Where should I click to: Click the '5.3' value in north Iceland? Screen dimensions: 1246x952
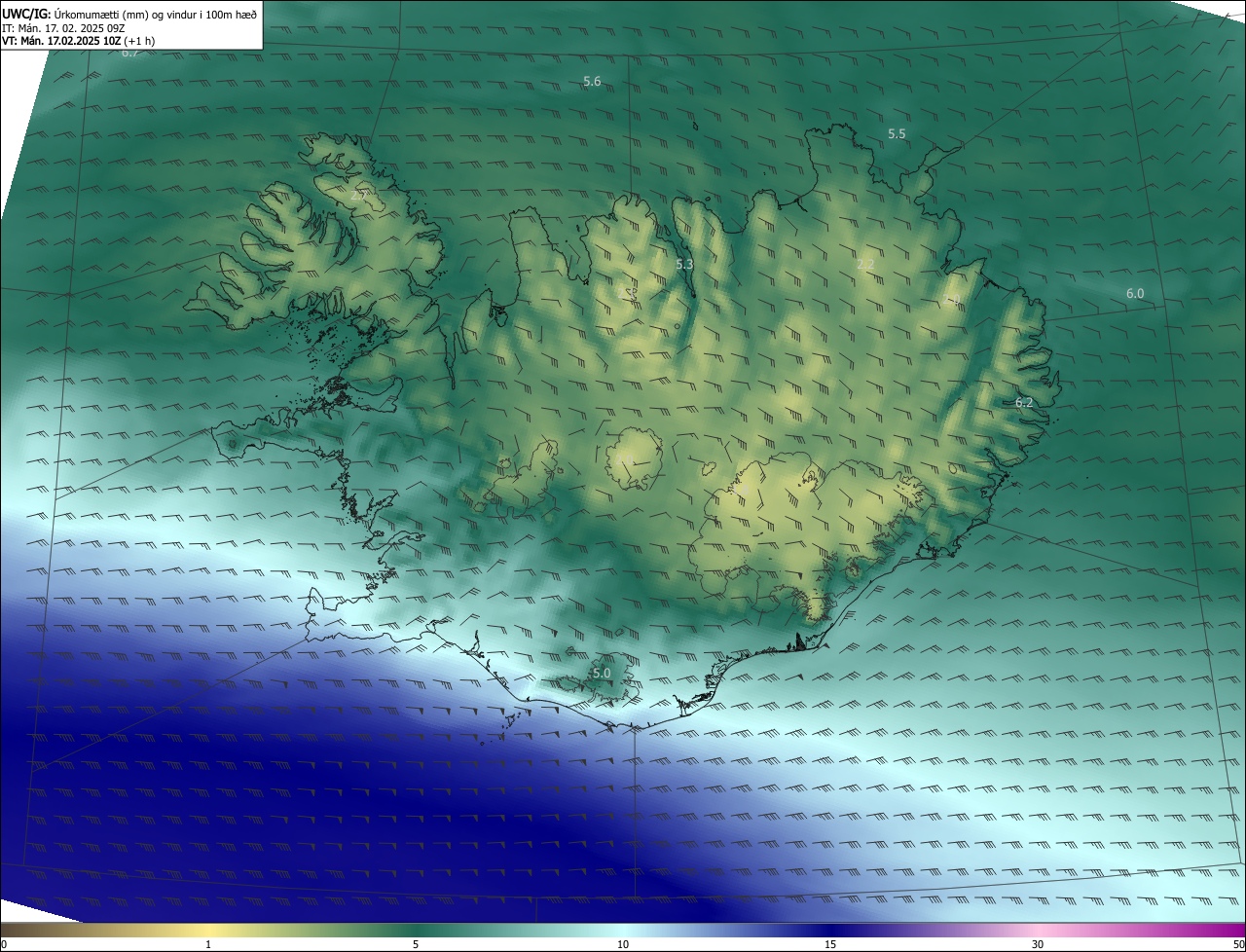[x=684, y=264]
